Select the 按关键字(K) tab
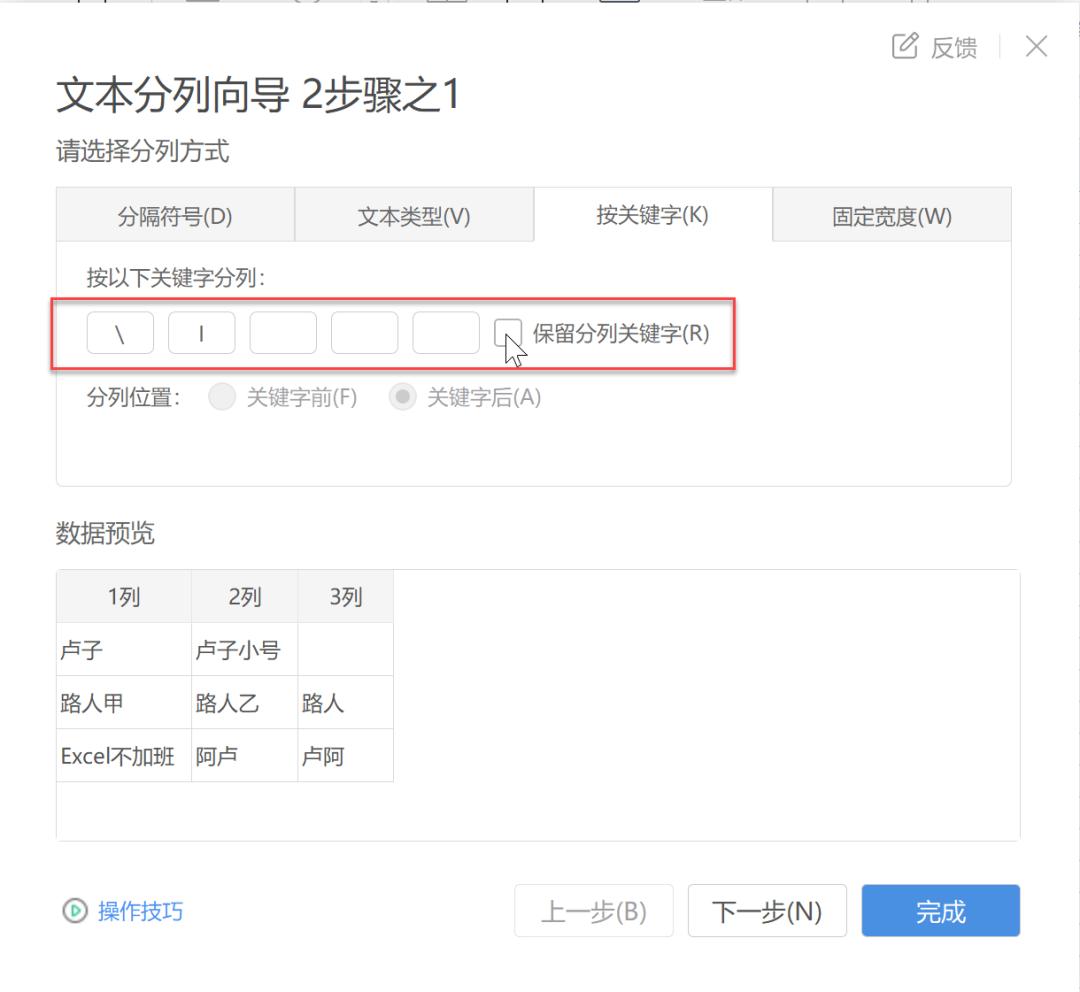1080x992 pixels. (x=652, y=214)
